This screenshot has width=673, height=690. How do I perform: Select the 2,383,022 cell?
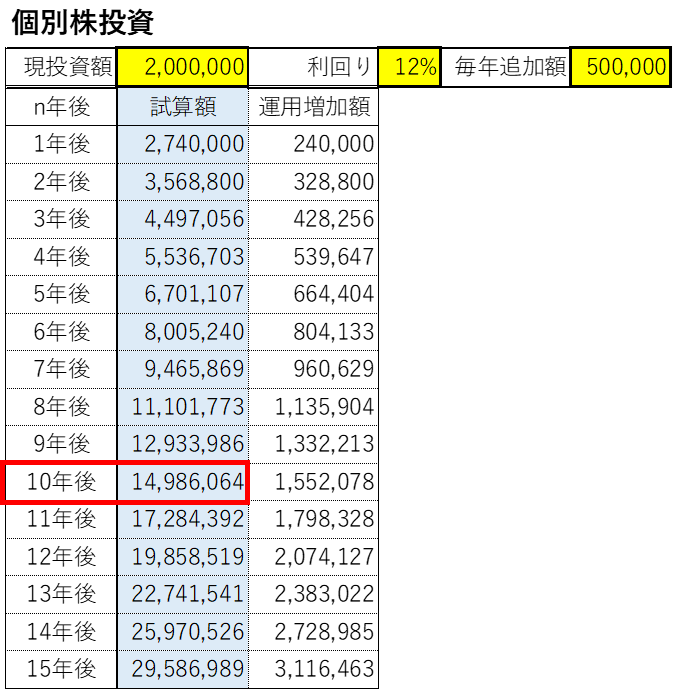click(313, 595)
